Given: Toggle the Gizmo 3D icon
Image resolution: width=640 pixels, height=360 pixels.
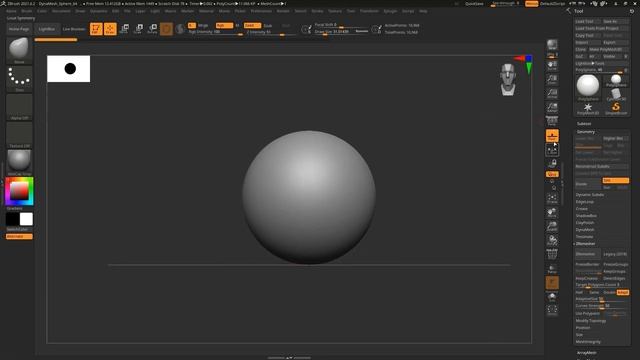Looking at the screenshot, I should tap(166, 29).
